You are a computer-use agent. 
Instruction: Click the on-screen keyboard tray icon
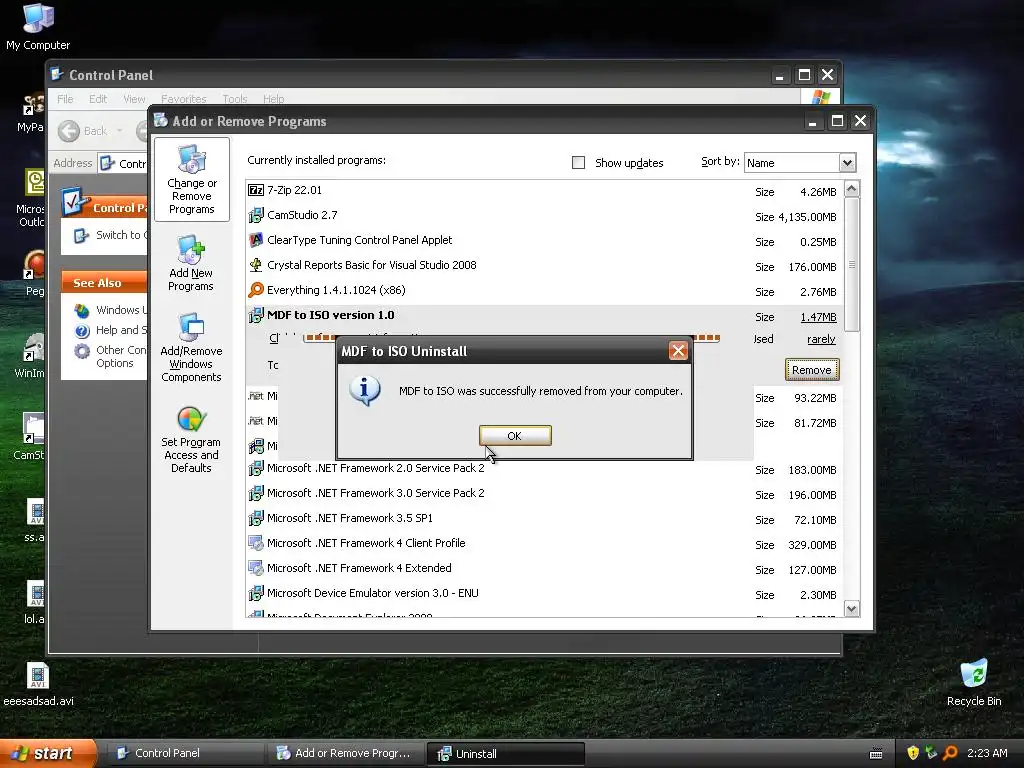(876, 754)
